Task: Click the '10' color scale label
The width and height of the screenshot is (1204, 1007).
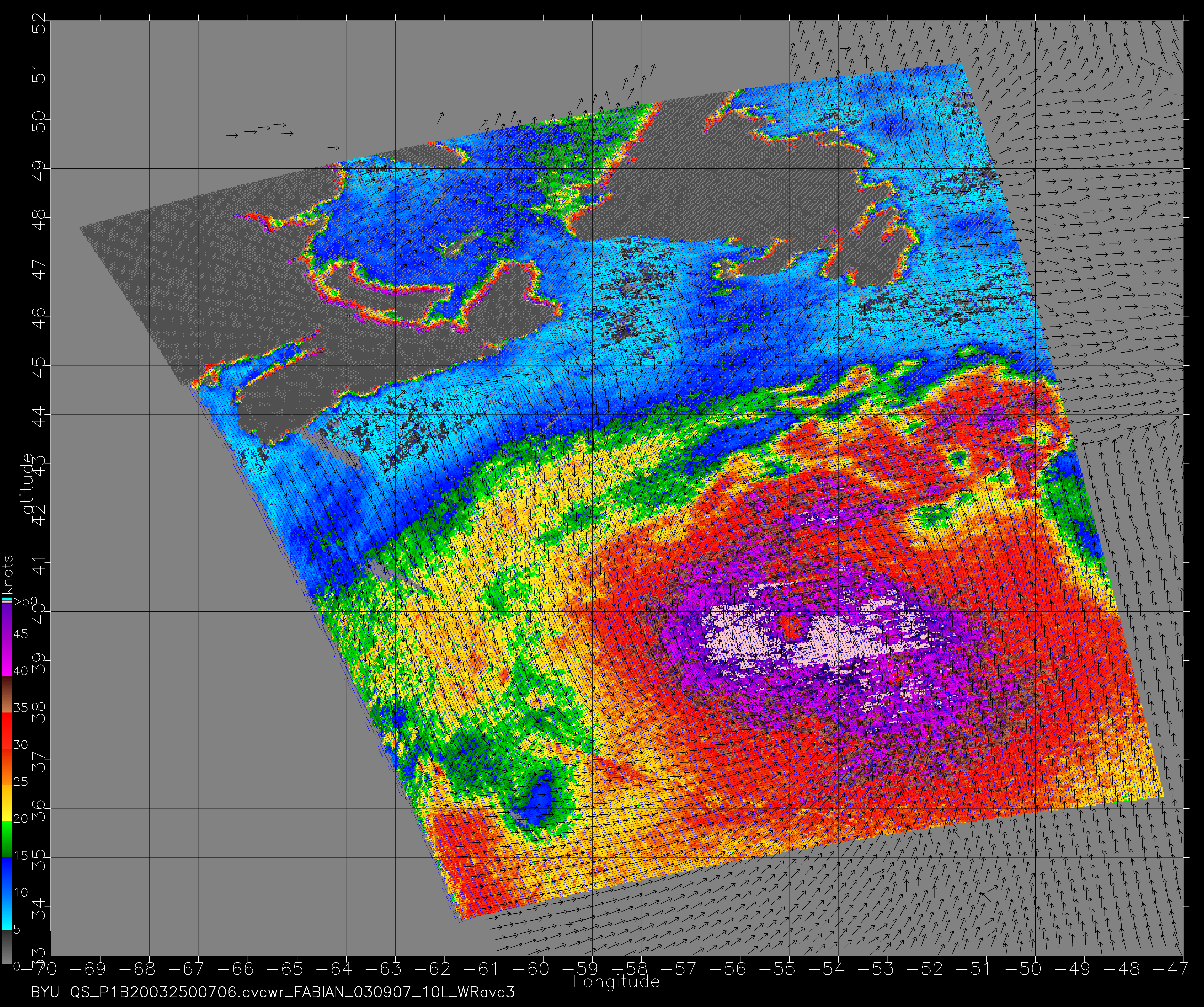Action: (x=21, y=892)
